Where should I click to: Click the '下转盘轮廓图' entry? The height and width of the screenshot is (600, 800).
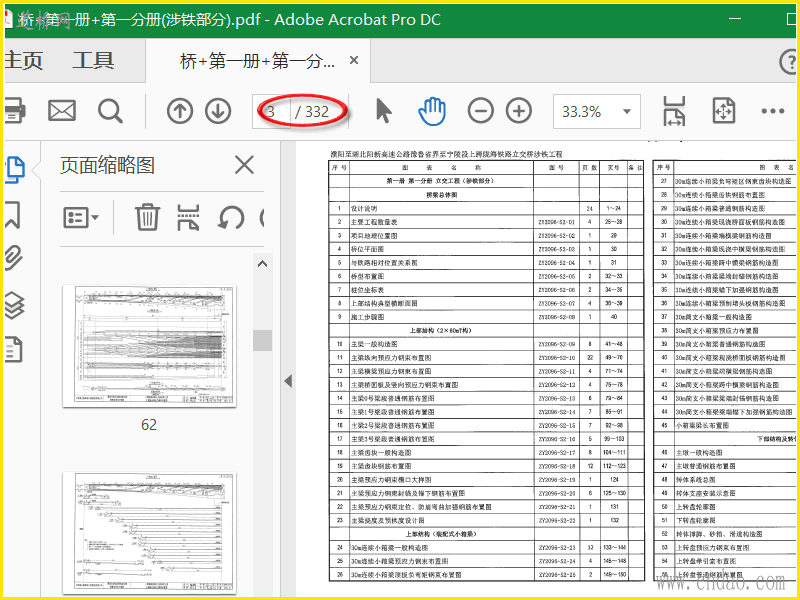click(696, 520)
